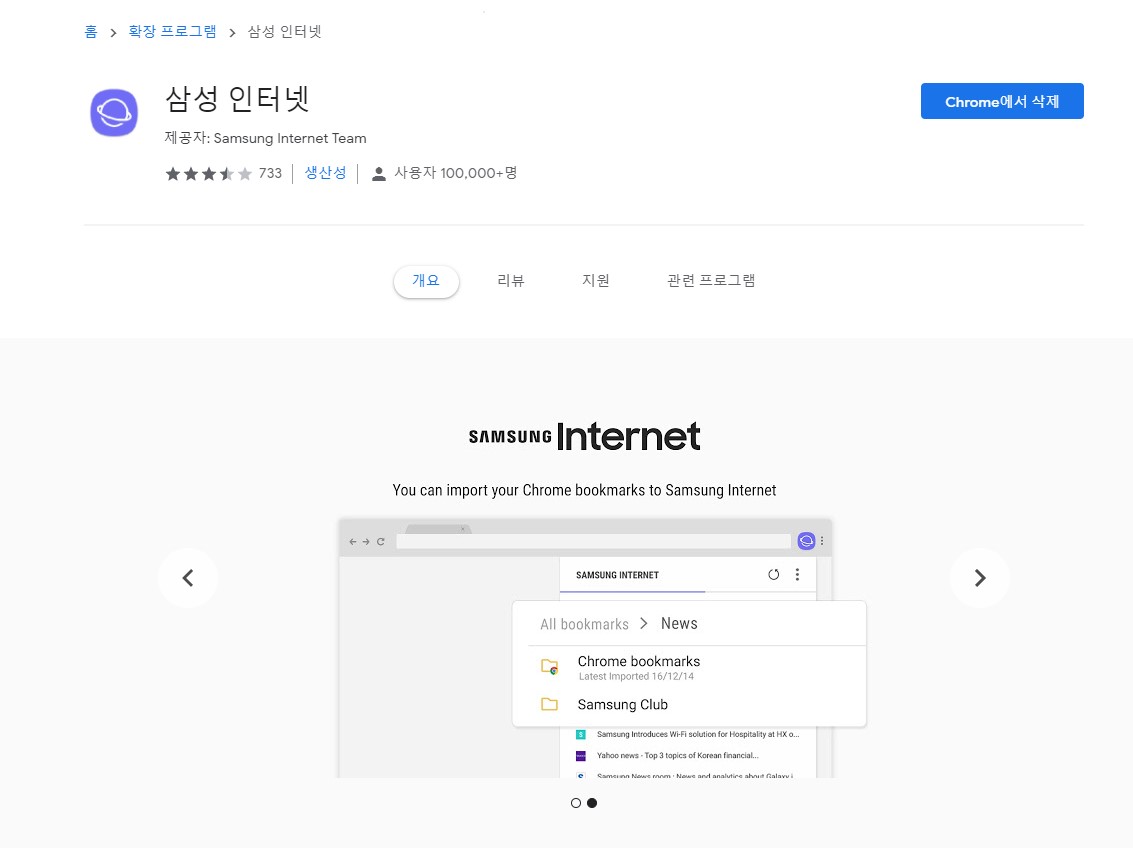
Task: Go to 홈 breadcrumb link
Action: 91,32
